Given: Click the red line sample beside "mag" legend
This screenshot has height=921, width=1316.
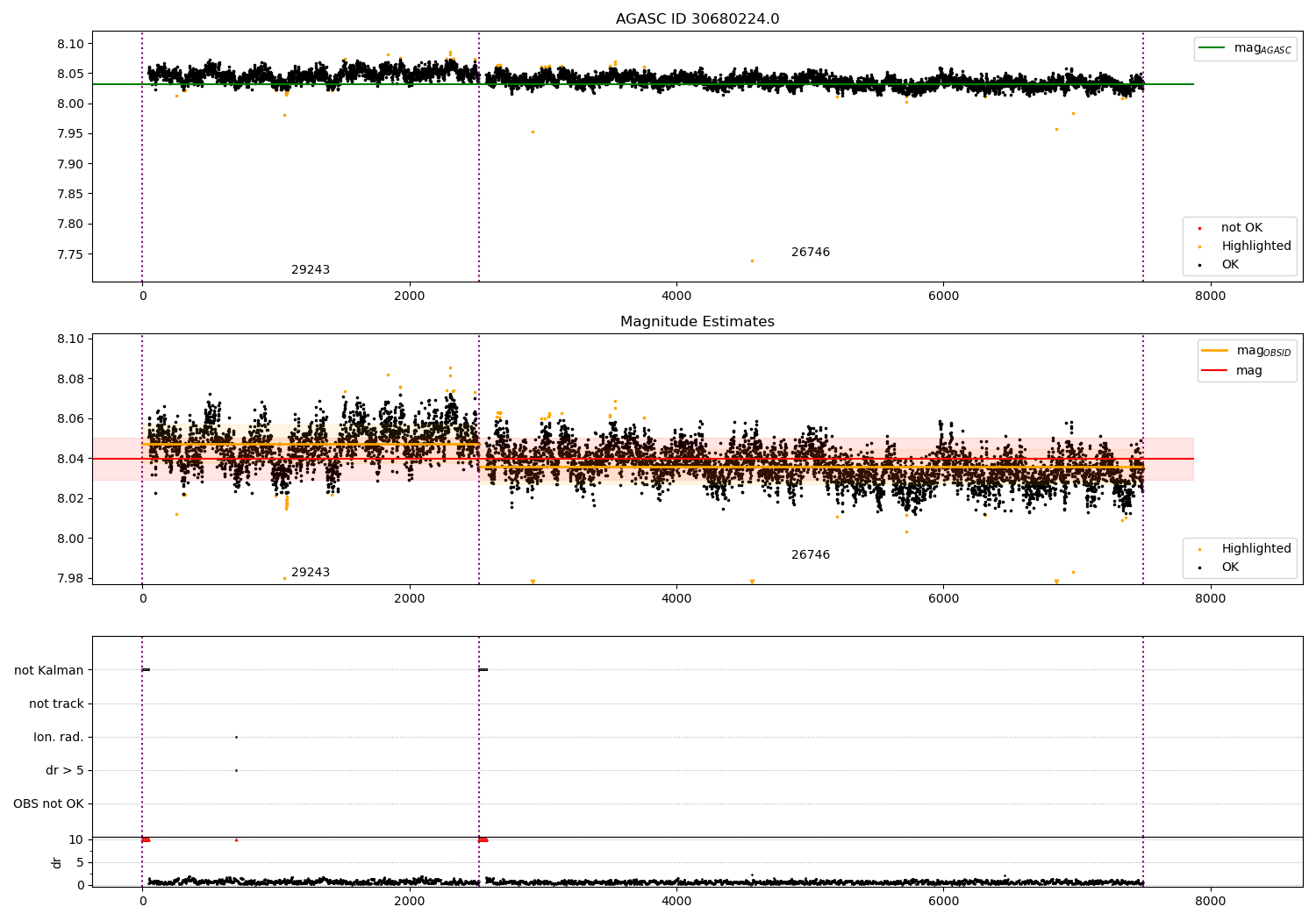Looking at the screenshot, I should 1215,371.
